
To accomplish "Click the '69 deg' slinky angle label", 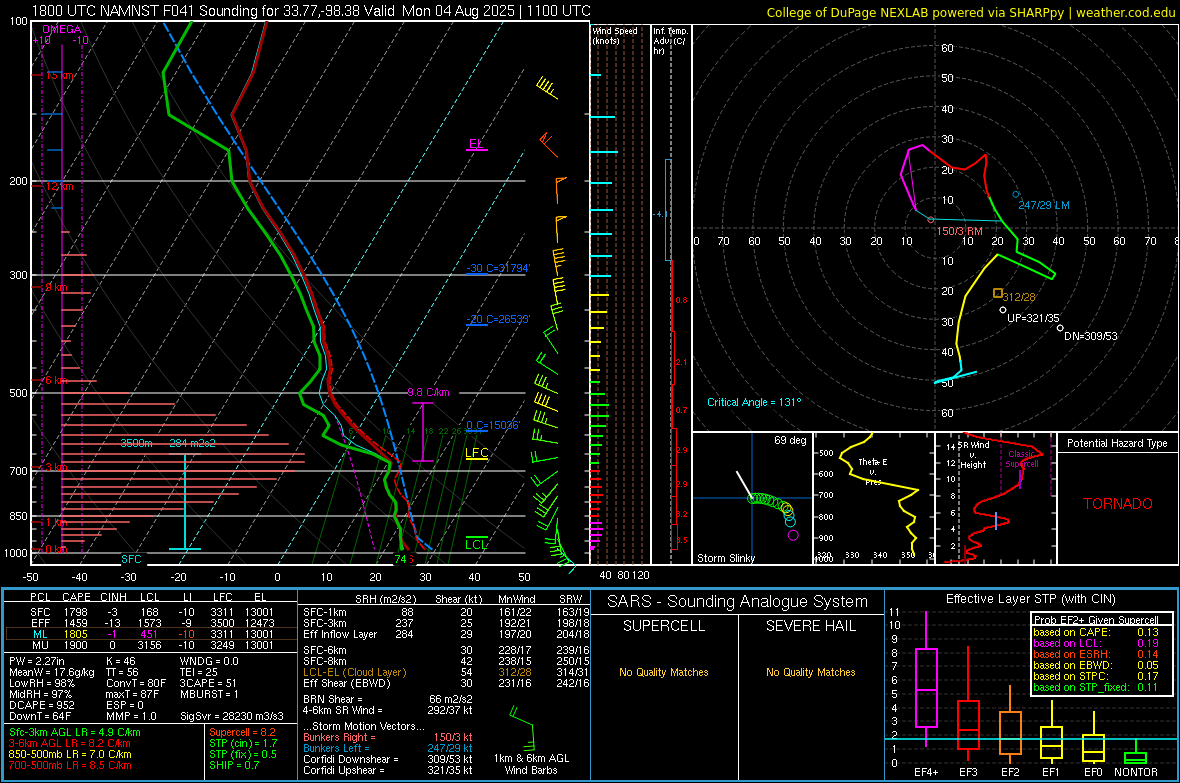I will pos(790,440).
